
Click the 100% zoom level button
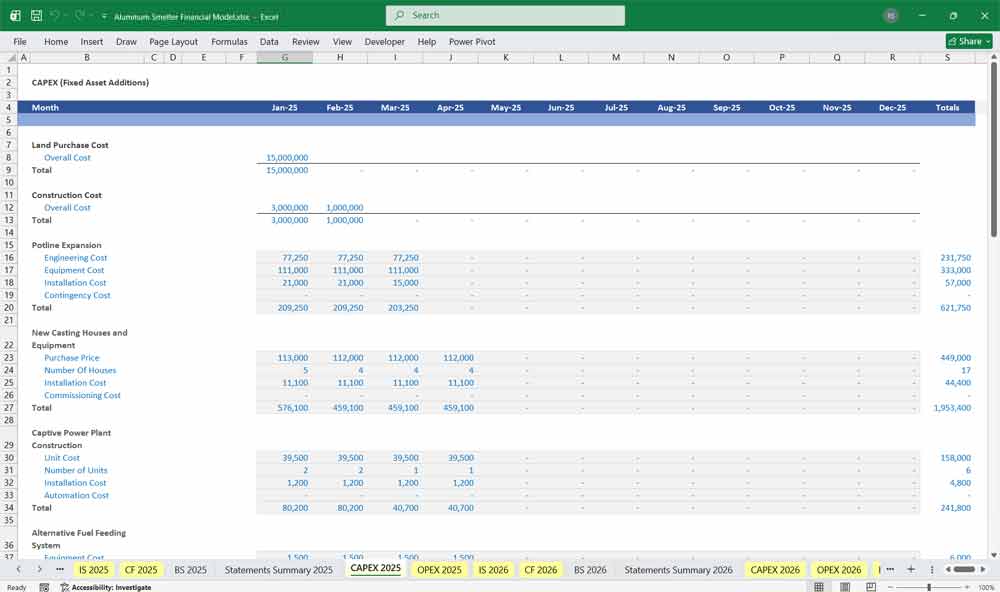(986, 585)
